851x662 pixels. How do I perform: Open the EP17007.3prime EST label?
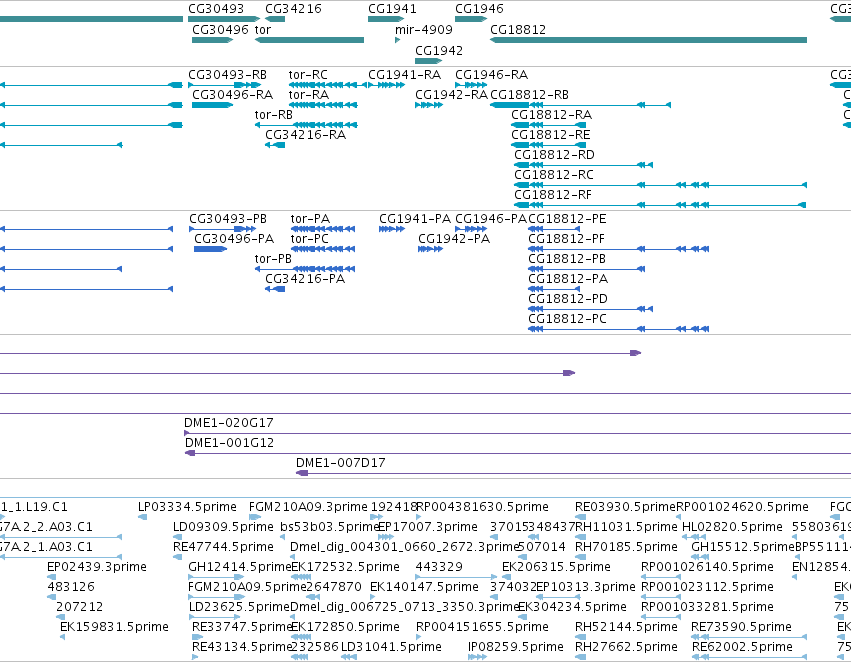pos(428,527)
